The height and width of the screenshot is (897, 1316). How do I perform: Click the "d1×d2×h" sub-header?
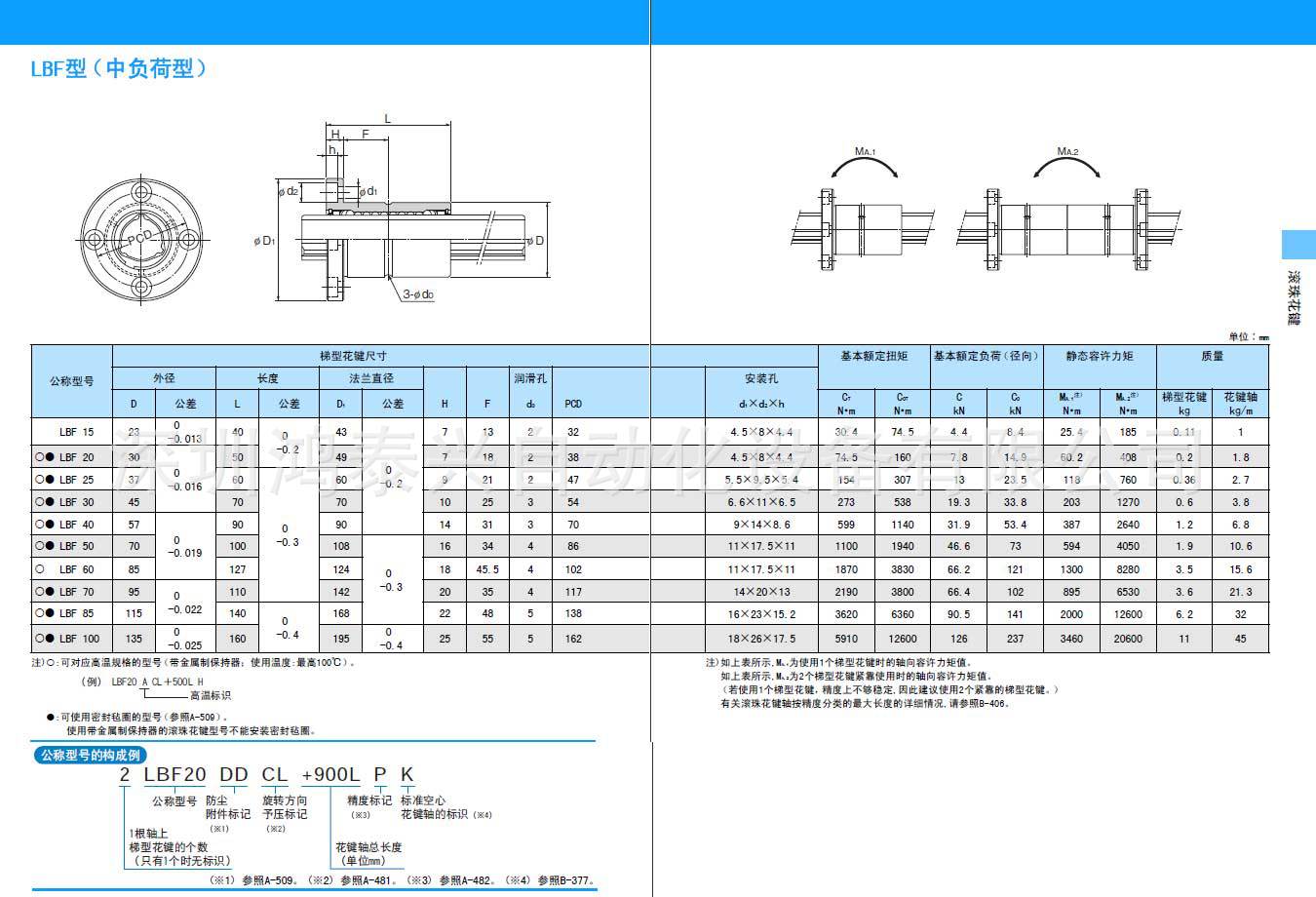(x=761, y=404)
